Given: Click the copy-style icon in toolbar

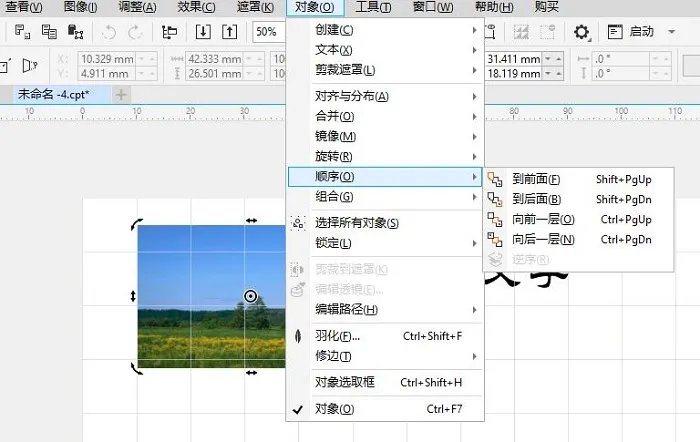Looking at the screenshot, I should [x=49, y=32].
